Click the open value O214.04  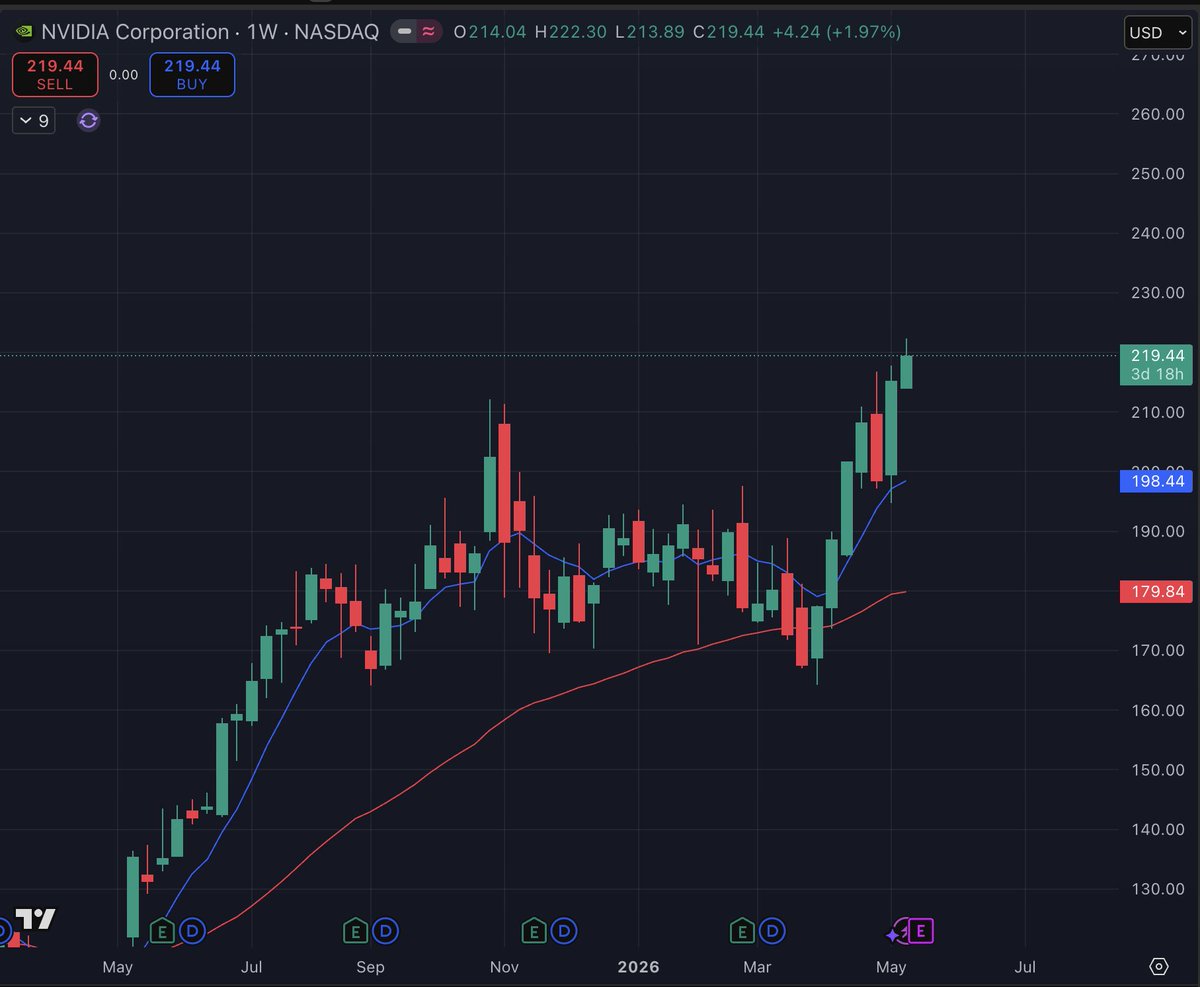[x=491, y=32]
